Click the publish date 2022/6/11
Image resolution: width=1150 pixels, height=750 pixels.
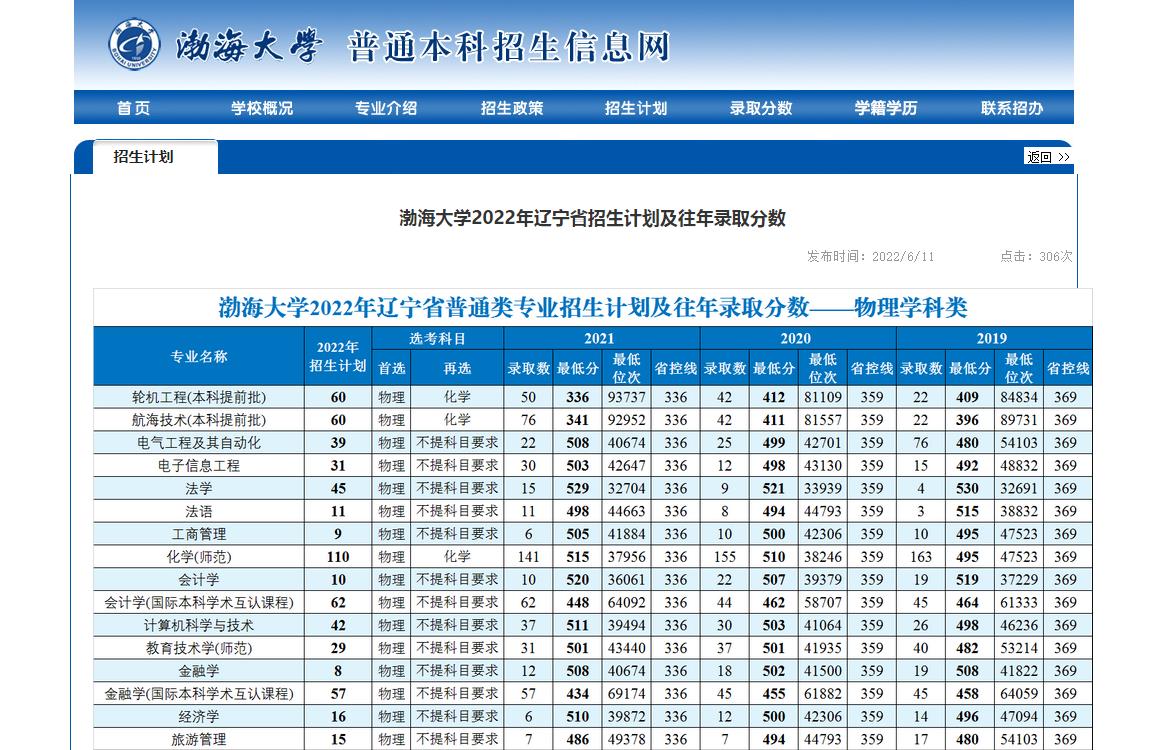point(903,256)
